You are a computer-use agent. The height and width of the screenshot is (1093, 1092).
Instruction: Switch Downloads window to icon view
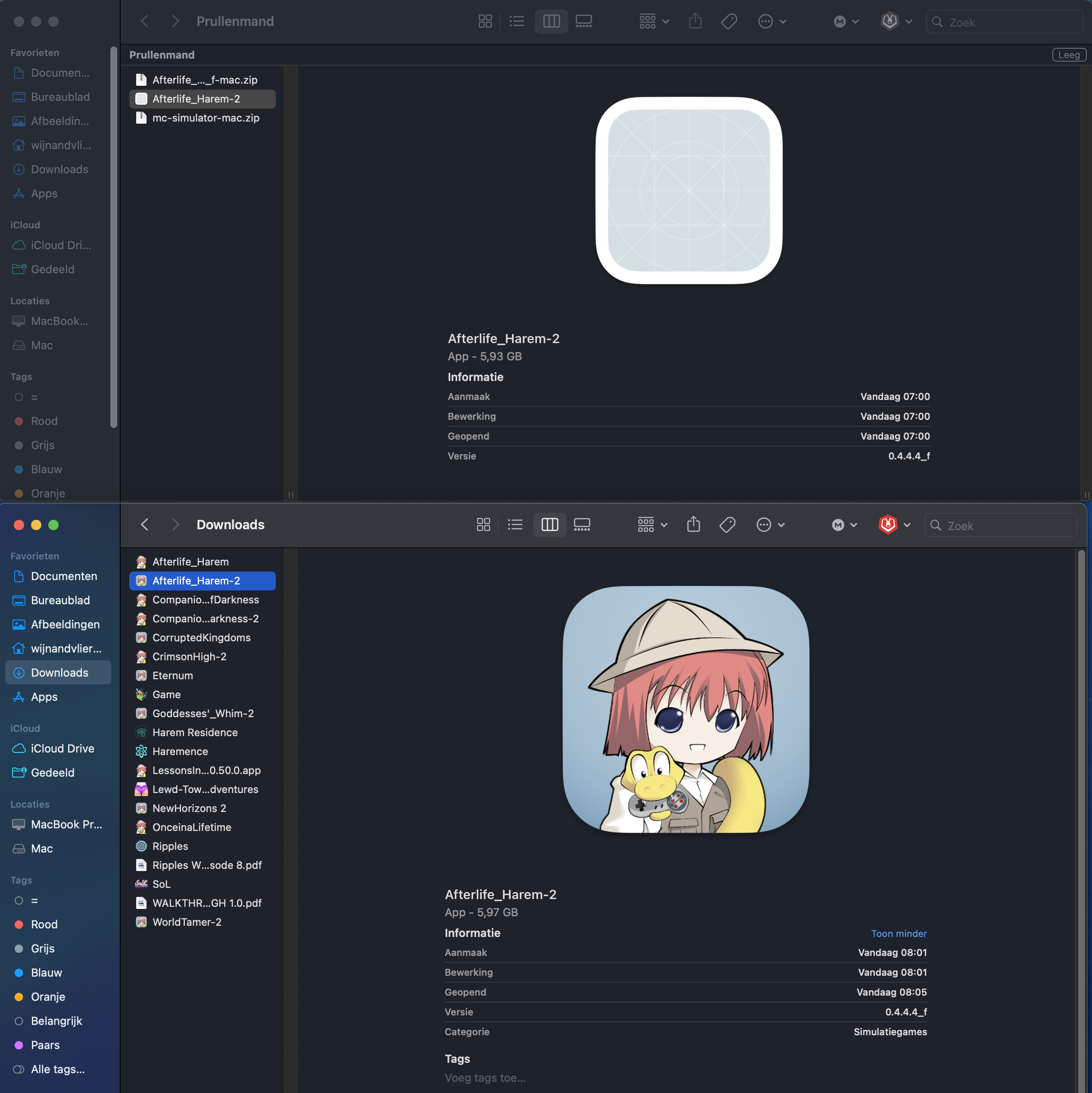click(x=483, y=525)
